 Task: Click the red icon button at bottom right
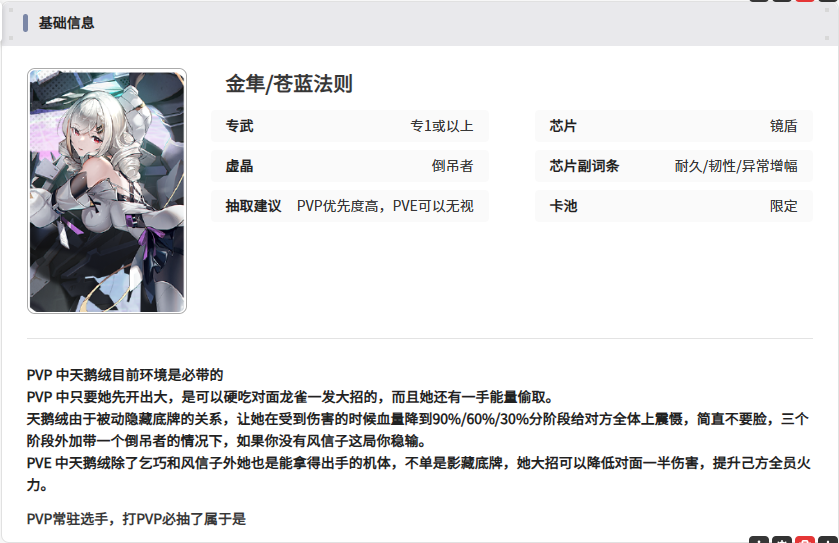[x=805, y=539]
